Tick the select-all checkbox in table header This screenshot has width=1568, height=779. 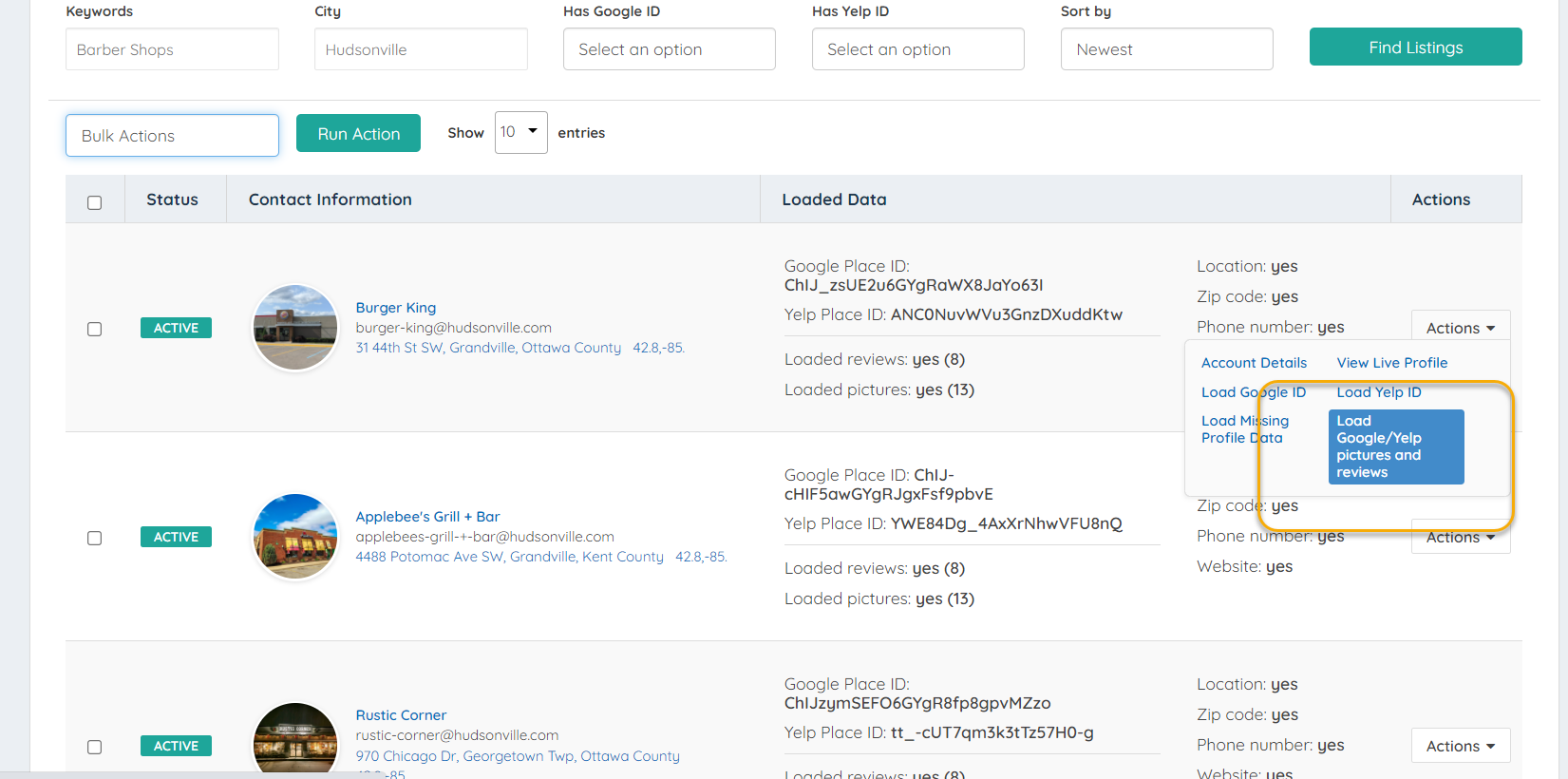click(x=94, y=202)
